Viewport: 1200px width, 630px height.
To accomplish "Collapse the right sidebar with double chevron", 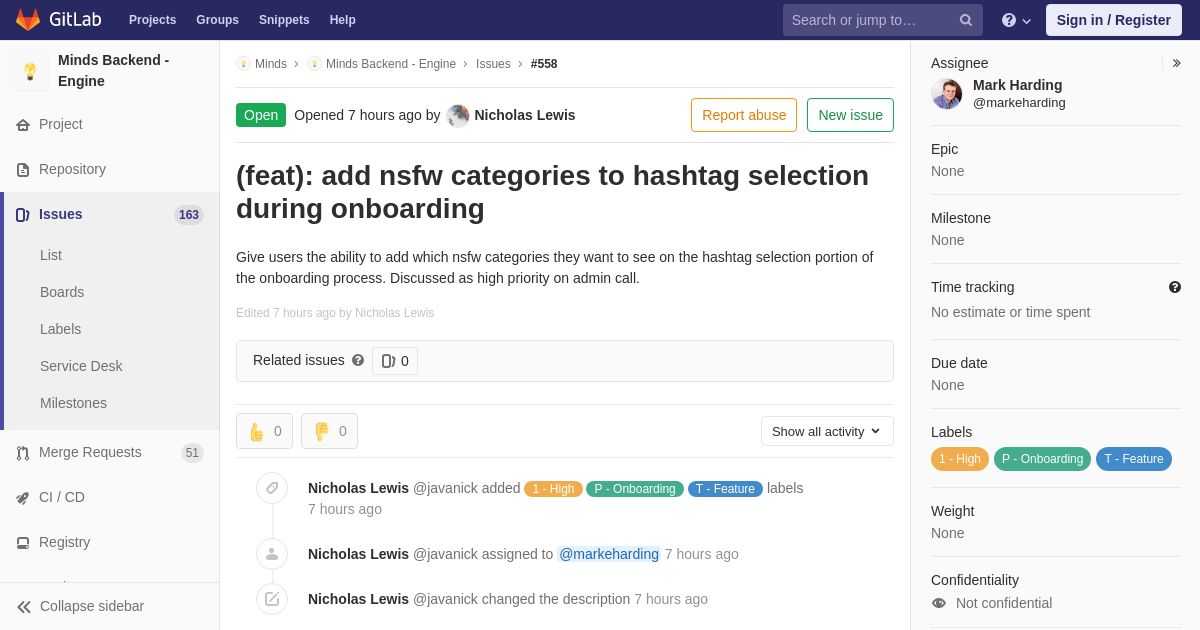I will 1176,63.
